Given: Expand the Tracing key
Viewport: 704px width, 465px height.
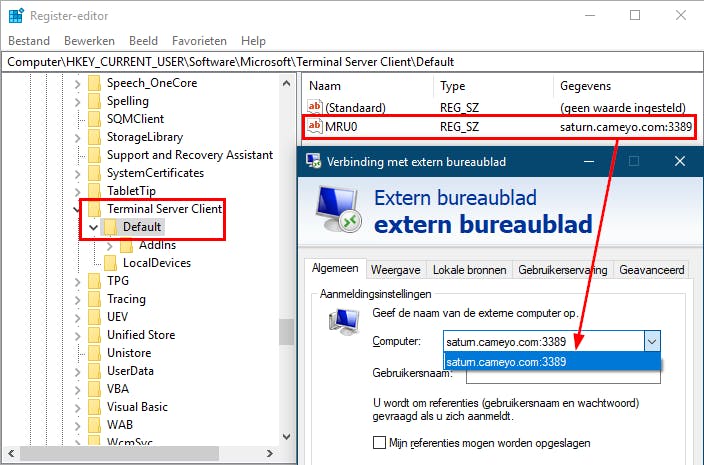Looking at the screenshot, I should 77,299.
